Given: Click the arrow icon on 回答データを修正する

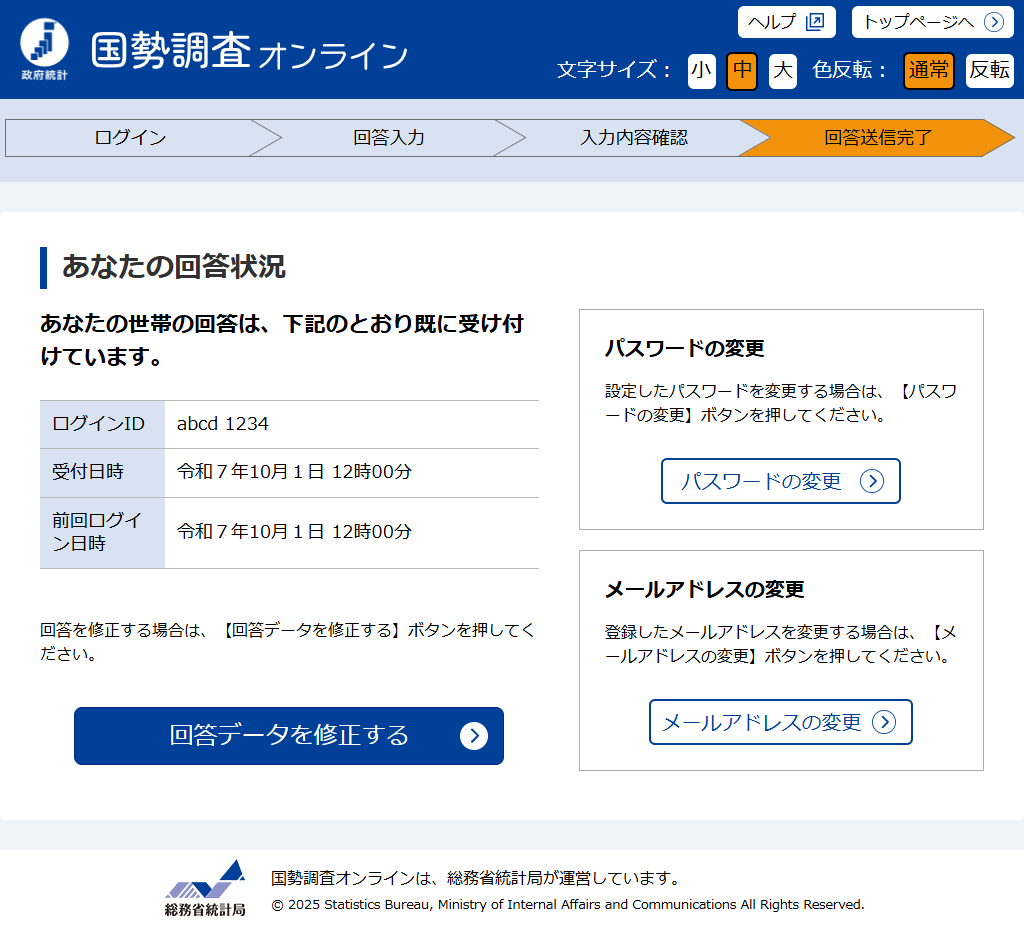Looking at the screenshot, I should point(473,736).
